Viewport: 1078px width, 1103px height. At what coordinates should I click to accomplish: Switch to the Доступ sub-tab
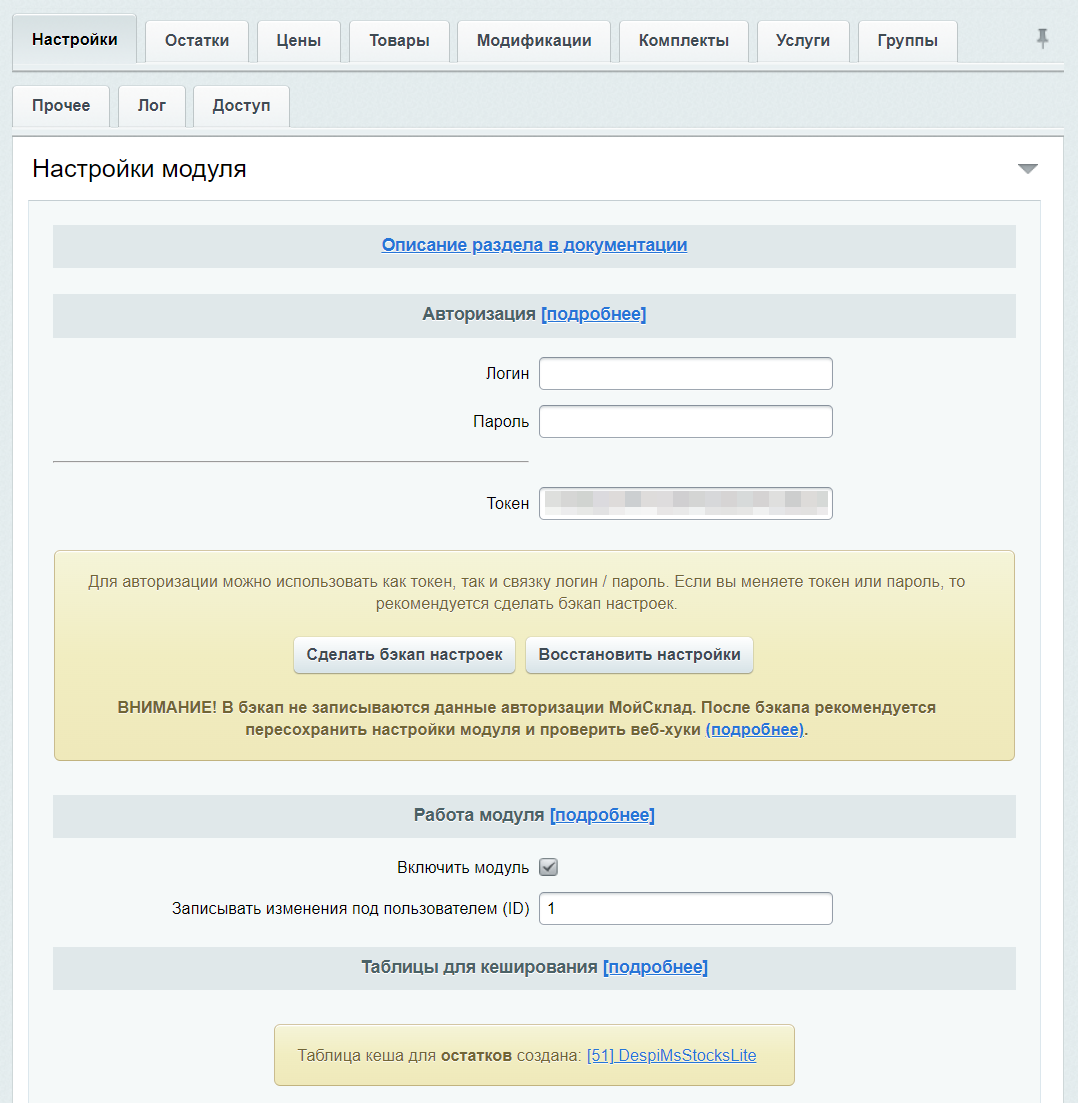(x=241, y=106)
